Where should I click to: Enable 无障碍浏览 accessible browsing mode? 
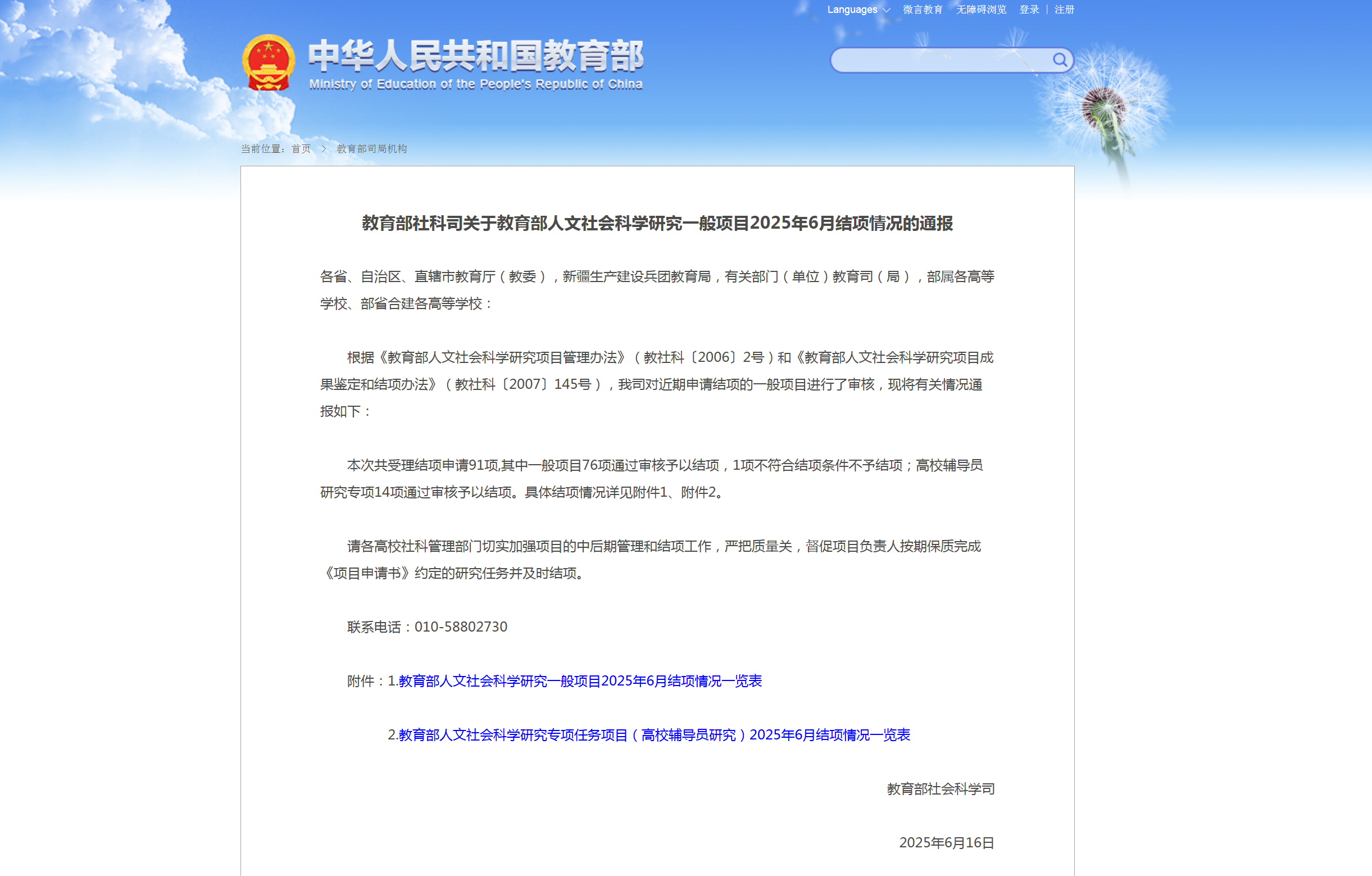980,10
